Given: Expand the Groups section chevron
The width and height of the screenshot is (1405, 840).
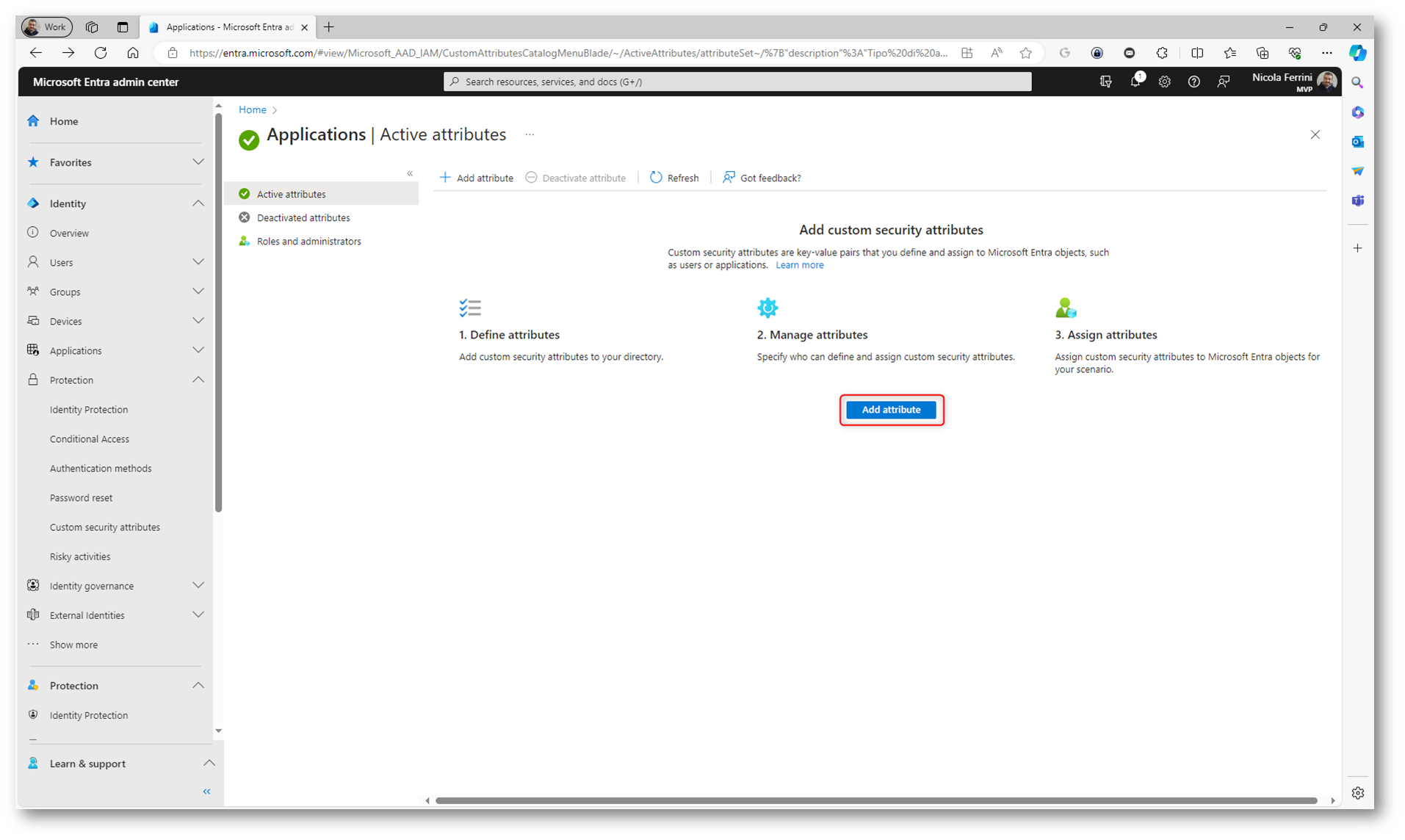Looking at the screenshot, I should coord(198,292).
